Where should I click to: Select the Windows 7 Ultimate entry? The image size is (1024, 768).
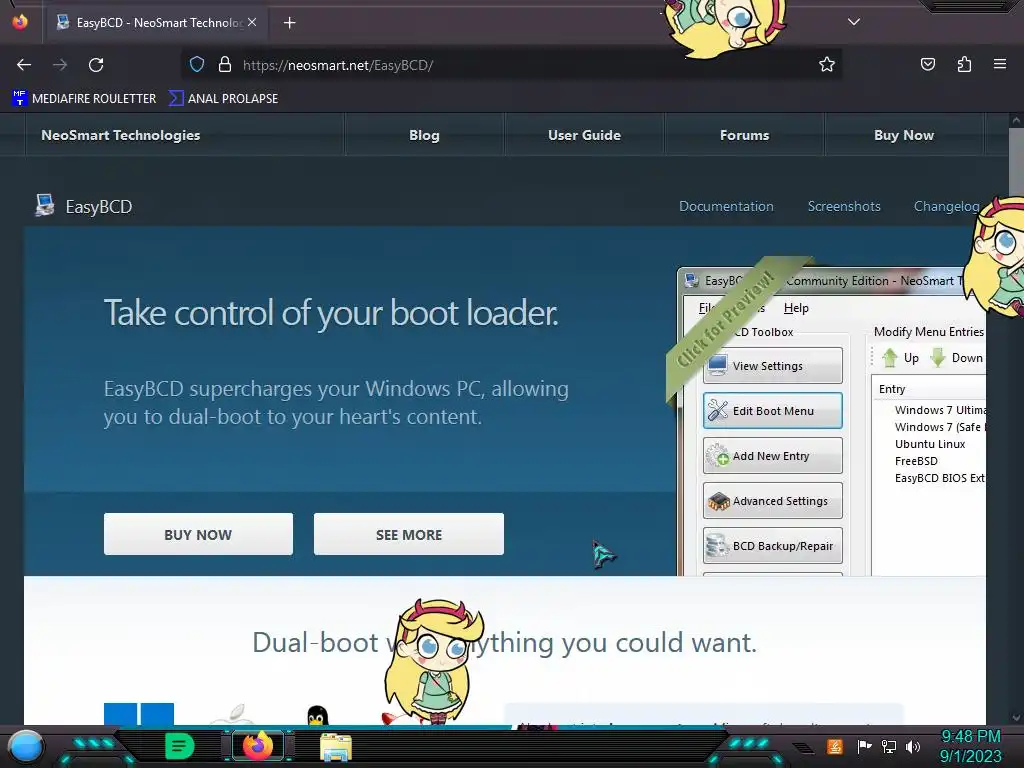point(940,410)
